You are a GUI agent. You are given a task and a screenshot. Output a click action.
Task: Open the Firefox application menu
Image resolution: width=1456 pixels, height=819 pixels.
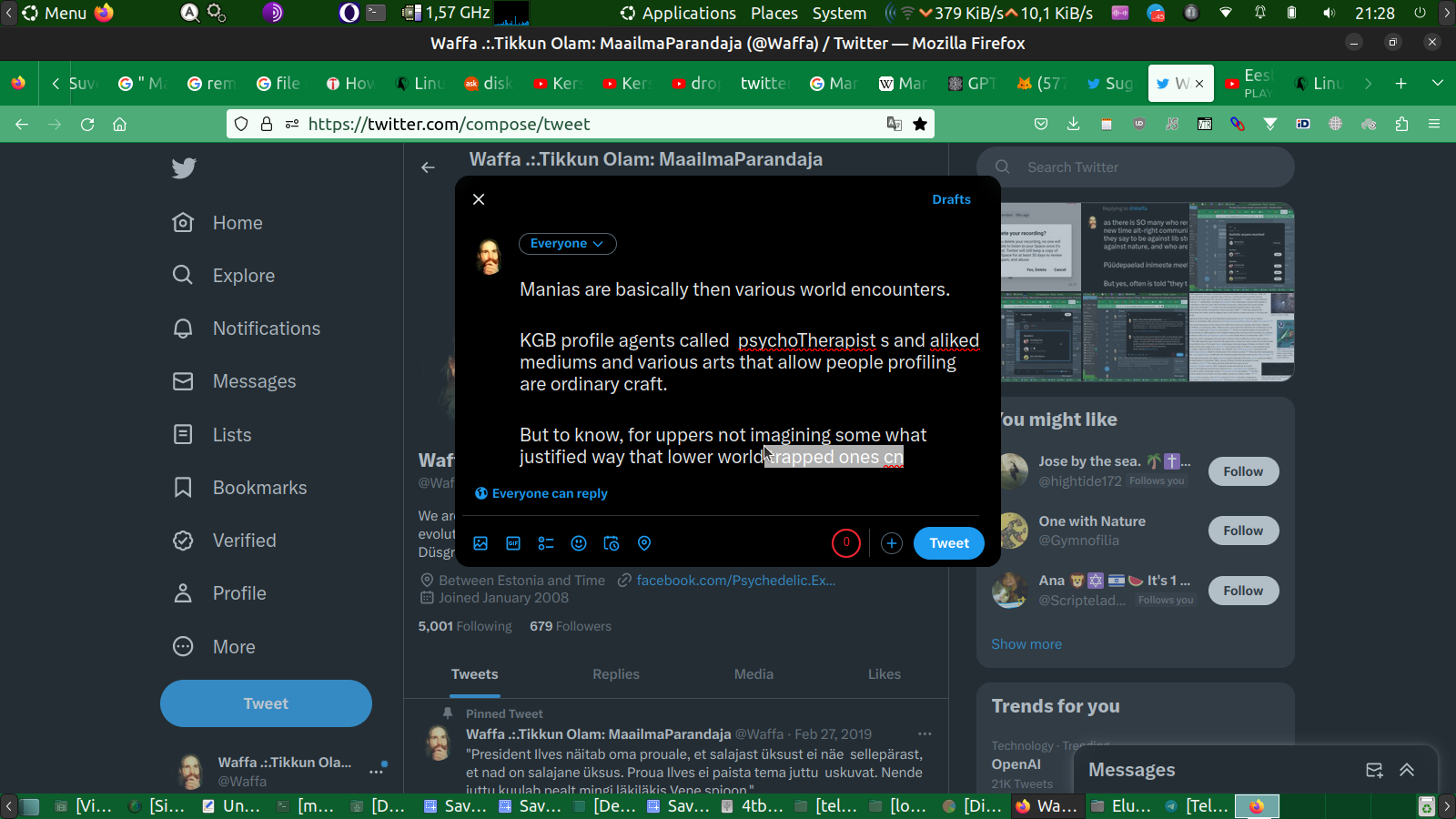[x=1434, y=125]
